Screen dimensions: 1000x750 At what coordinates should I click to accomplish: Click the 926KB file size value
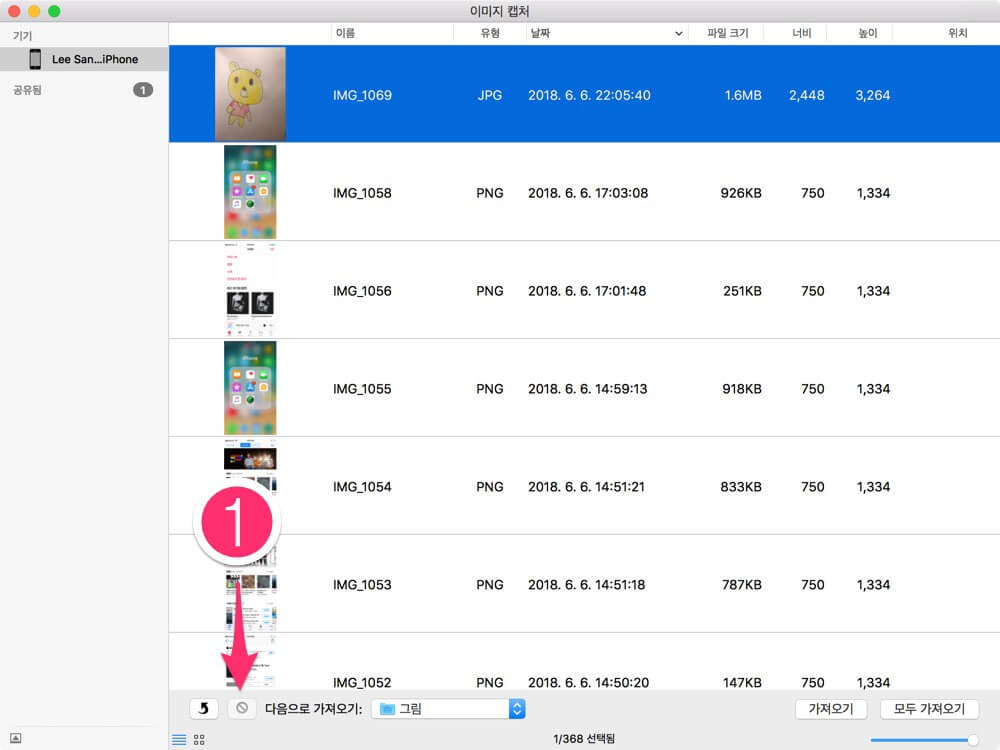(x=741, y=193)
